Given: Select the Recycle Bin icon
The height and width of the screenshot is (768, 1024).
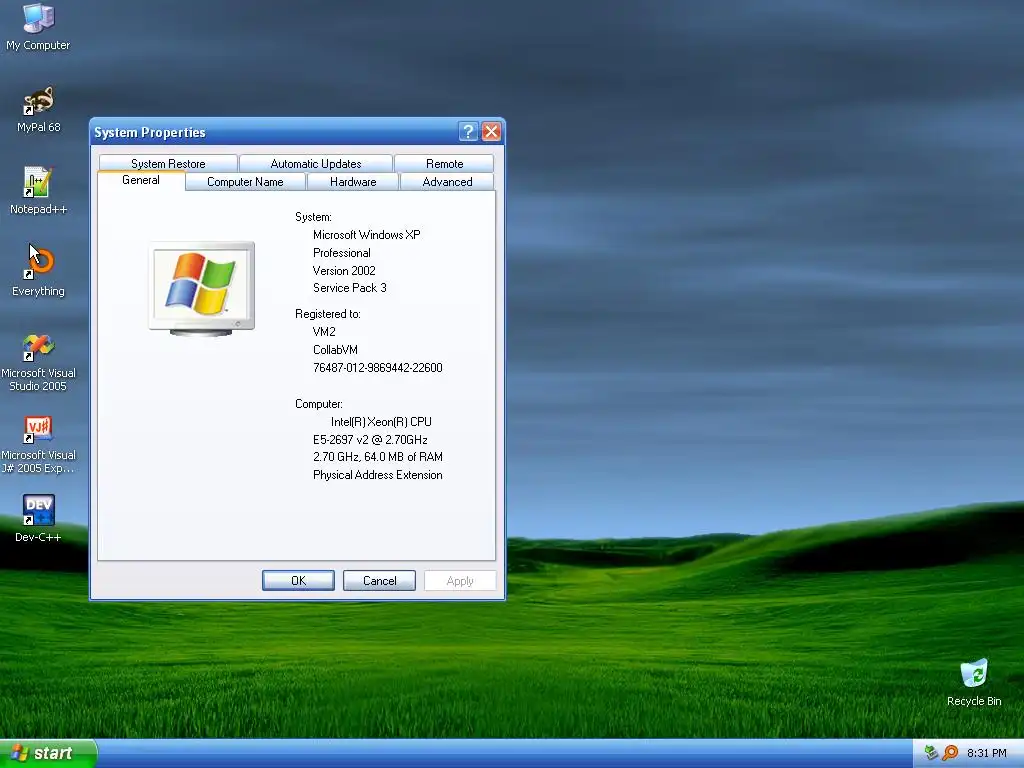Looking at the screenshot, I should pyautogui.click(x=974, y=682).
